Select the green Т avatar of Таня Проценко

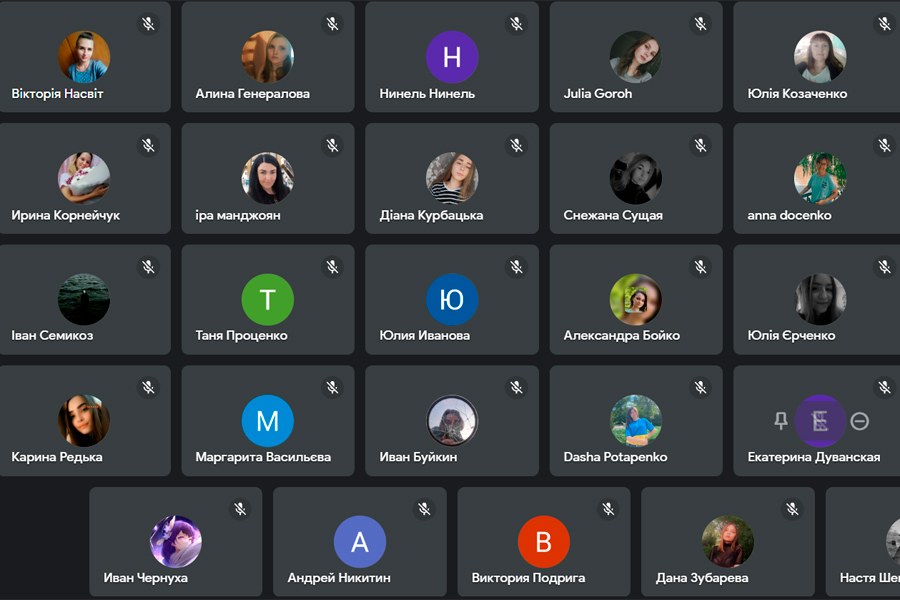(267, 300)
